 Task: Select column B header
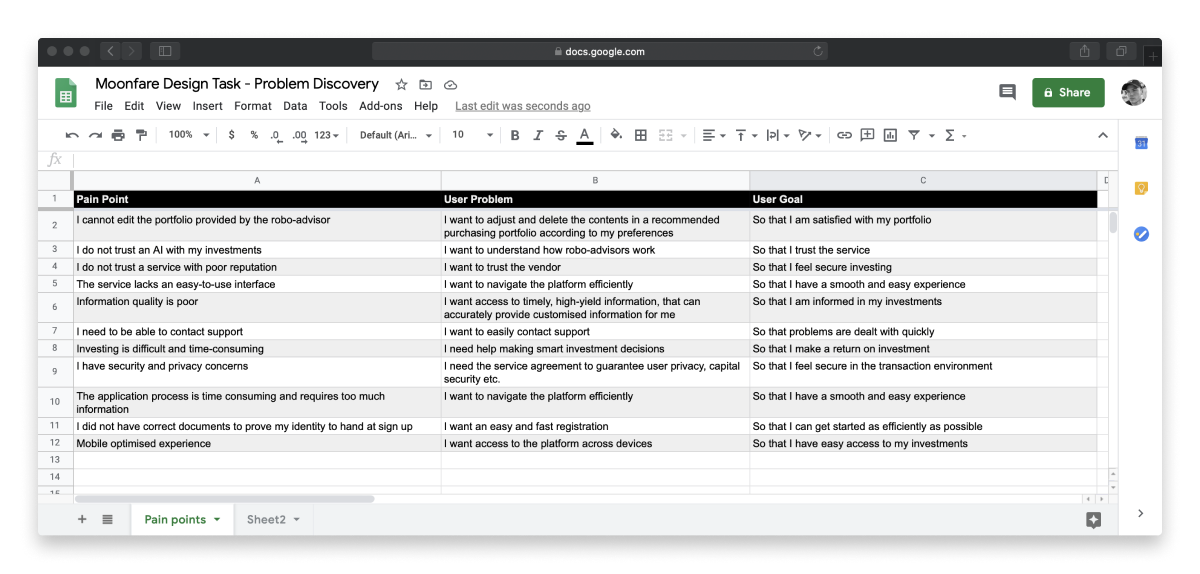(x=595, y=180)
